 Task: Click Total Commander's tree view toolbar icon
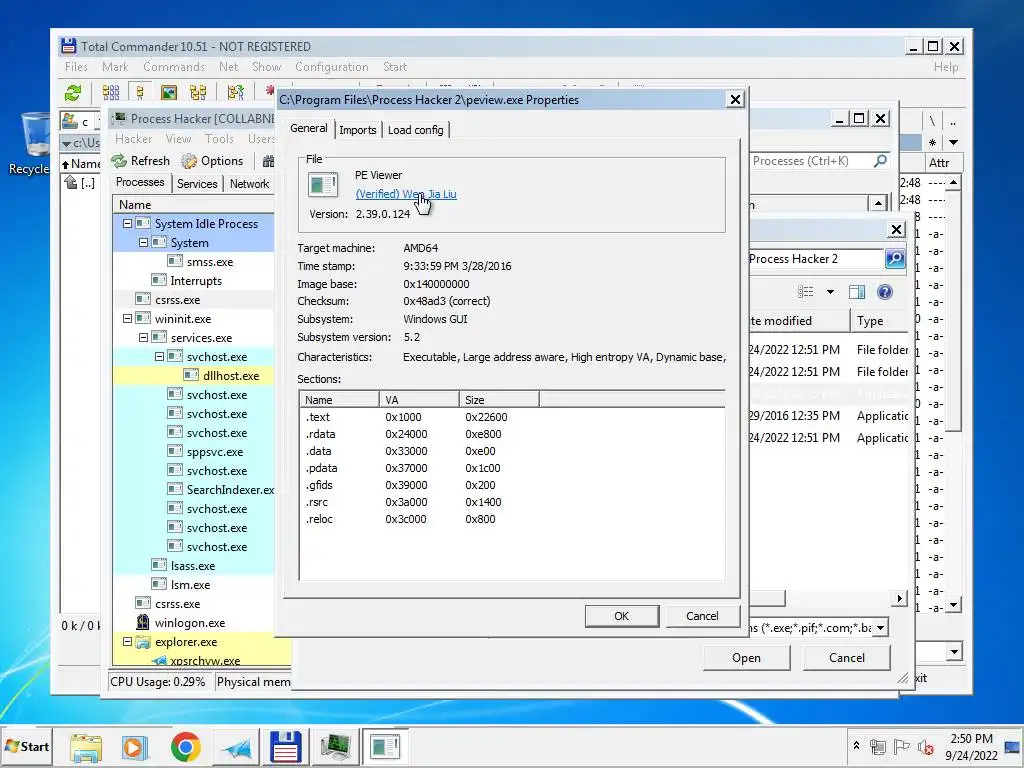pos(198,93)
